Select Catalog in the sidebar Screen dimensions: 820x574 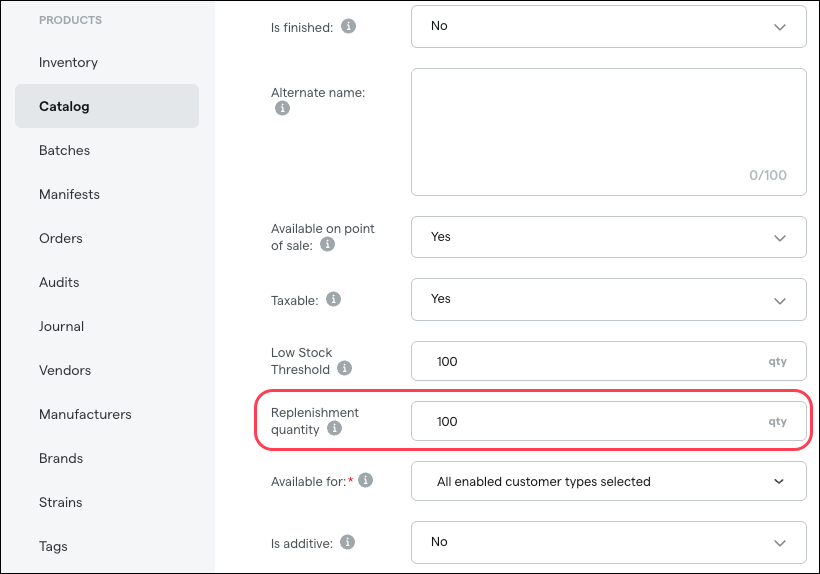(107, 106)
